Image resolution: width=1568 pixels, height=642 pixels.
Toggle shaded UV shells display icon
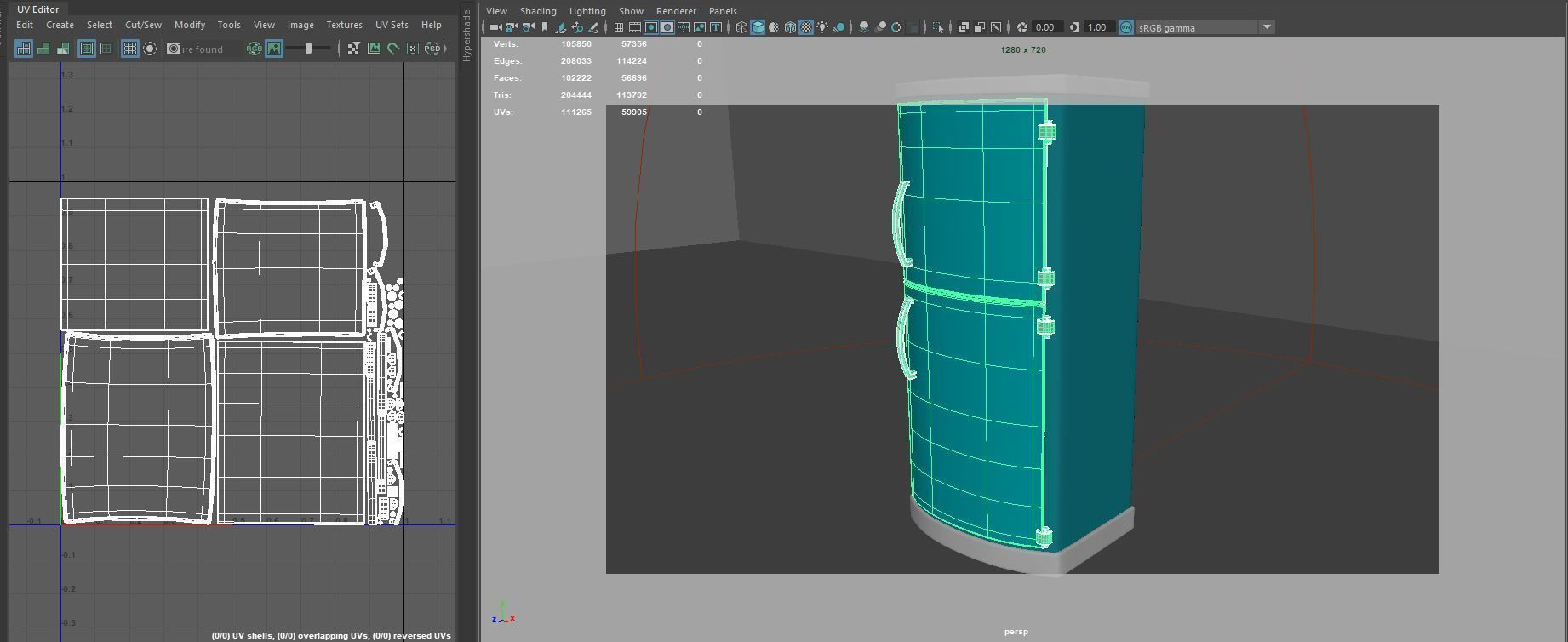tap(43, 49)
